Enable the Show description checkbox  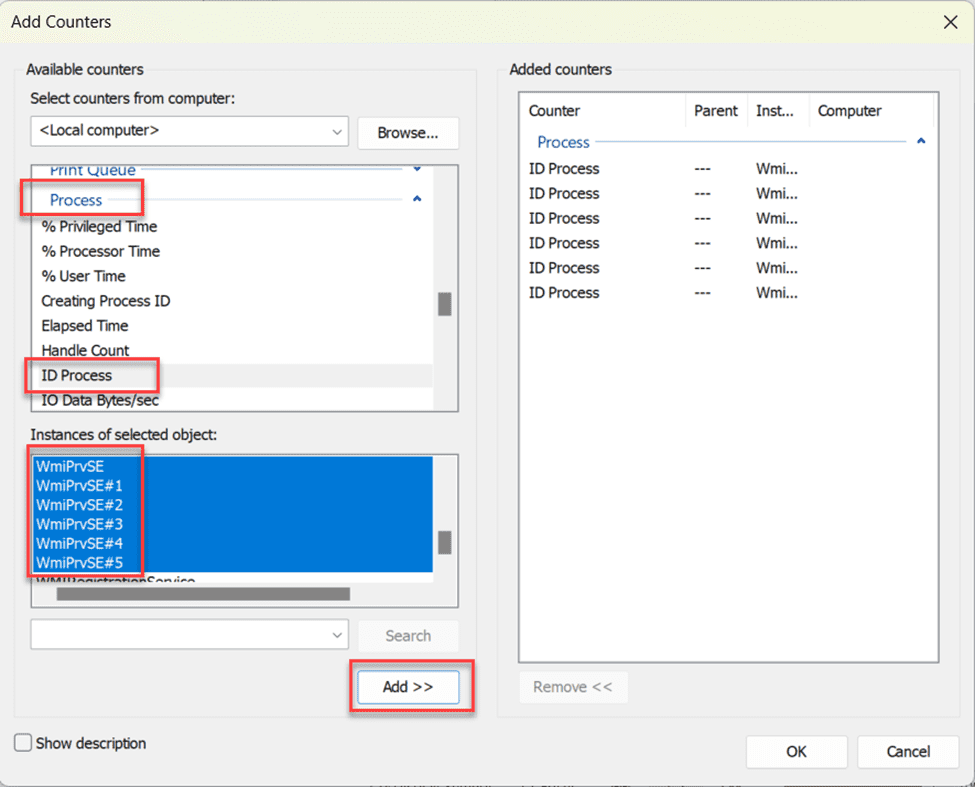click(x=23, y=743)
